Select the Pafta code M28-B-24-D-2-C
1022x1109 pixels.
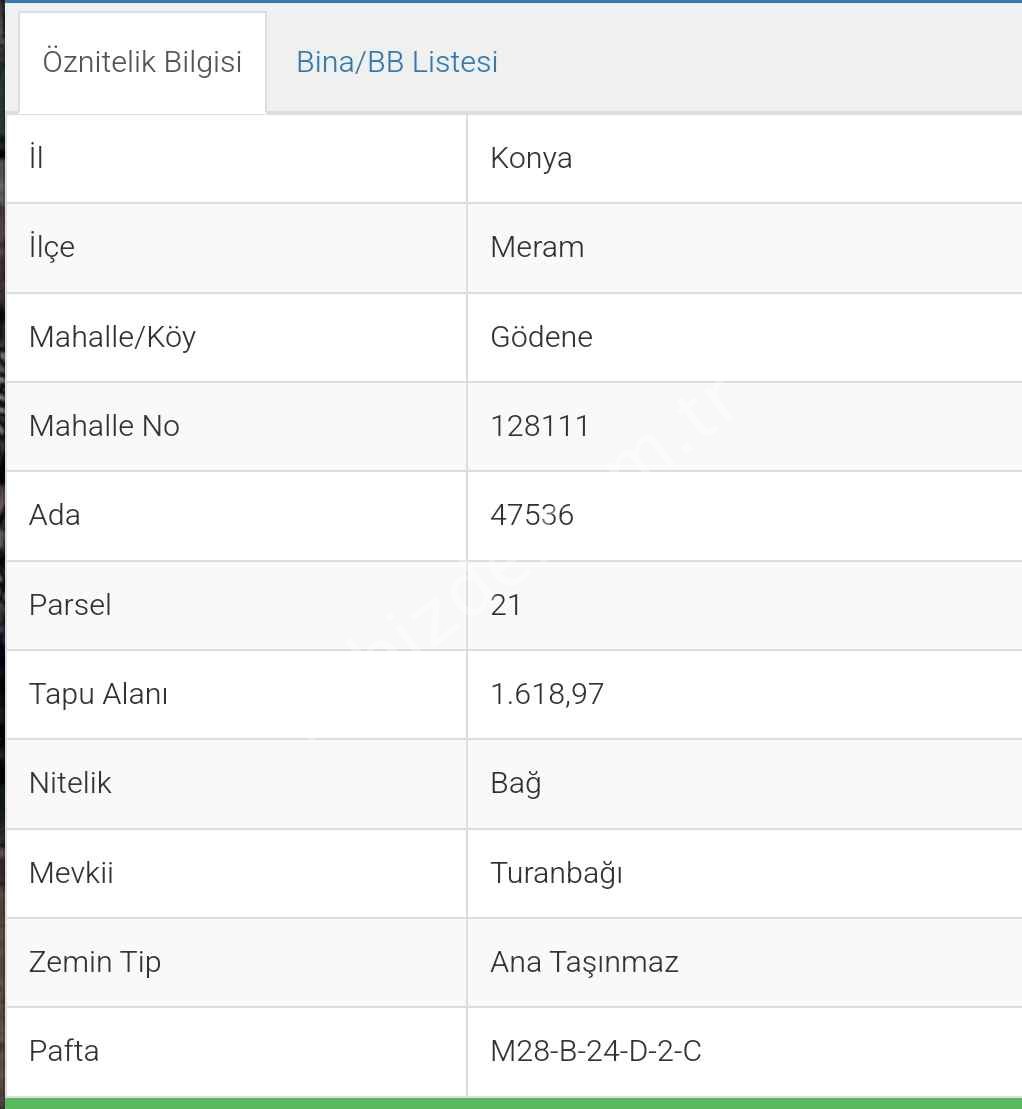(x=596, y=1051)
